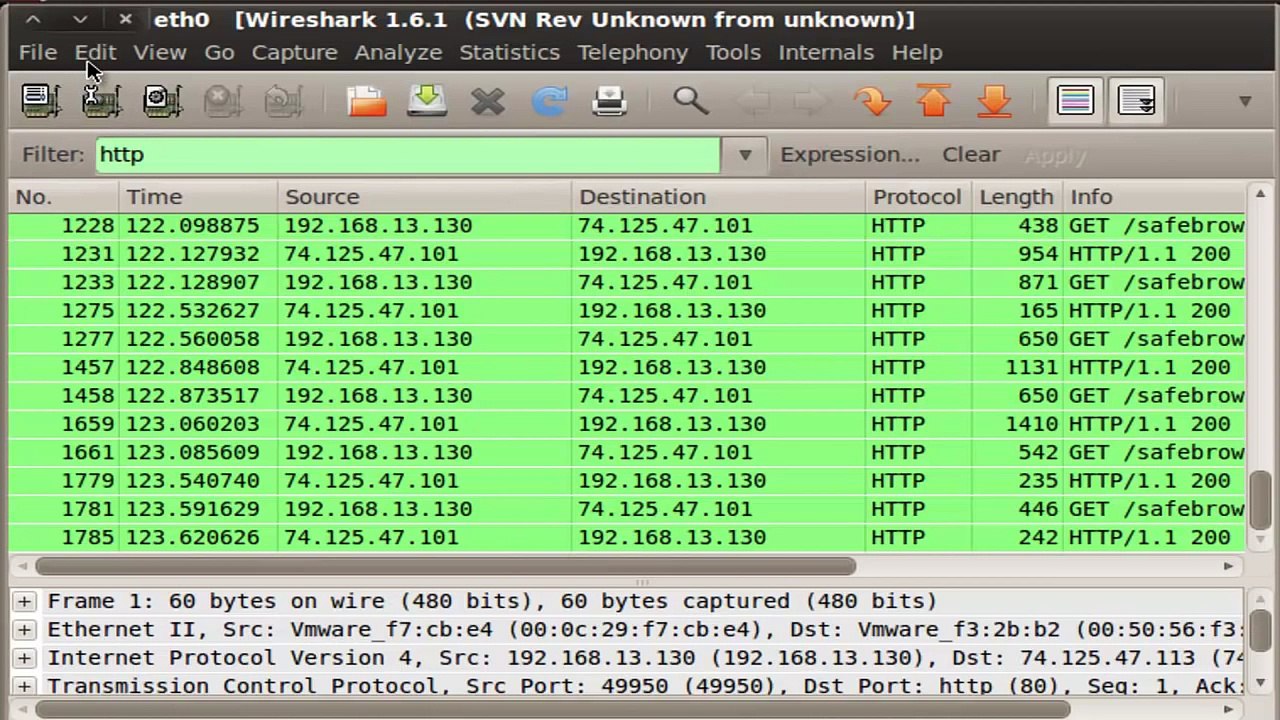Select packet number 1457
The image size is (1280, 720).
[628, 367]
